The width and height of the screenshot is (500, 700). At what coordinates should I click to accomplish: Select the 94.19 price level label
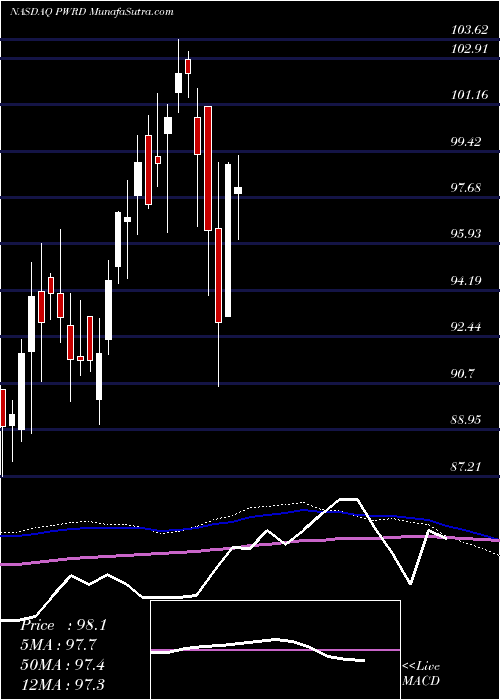click(x=466, y=281)
